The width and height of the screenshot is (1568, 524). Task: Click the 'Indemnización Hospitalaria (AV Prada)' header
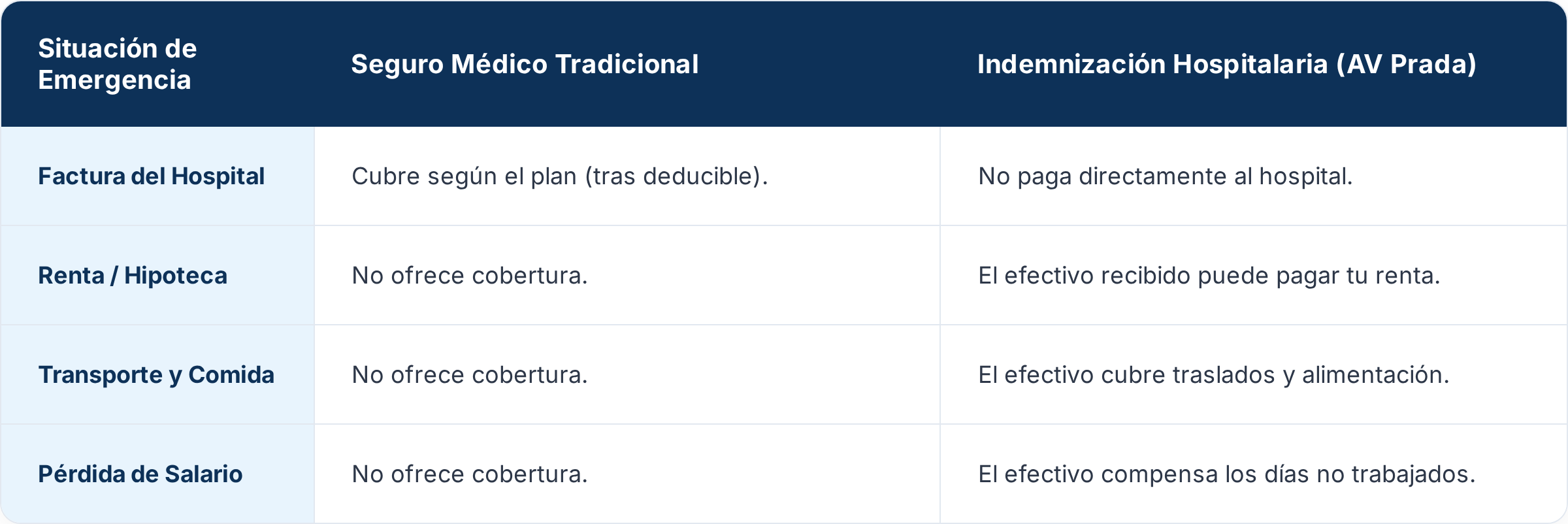click(x=1227, y=64)
